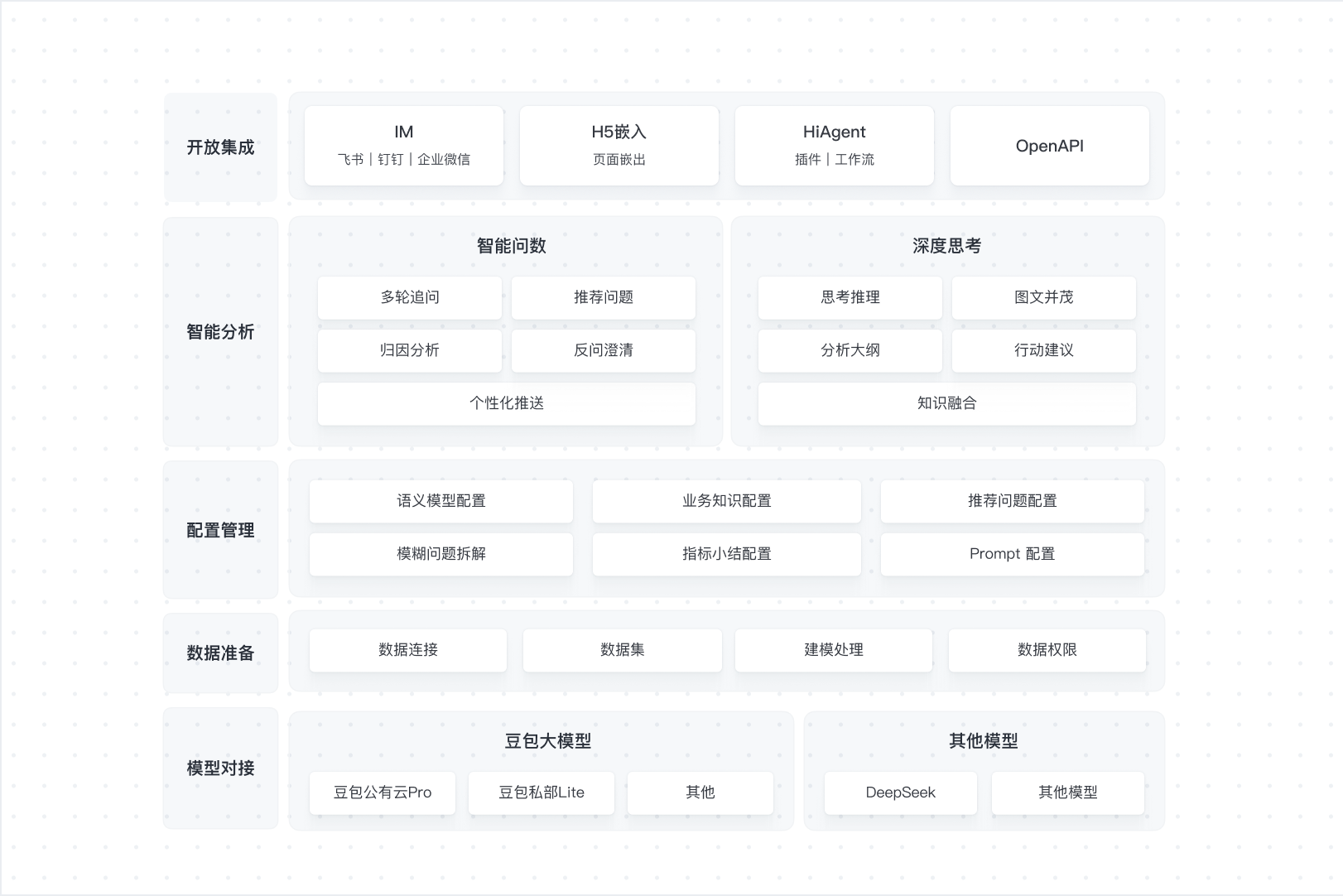Click the 插件｜工作流 subtitle text
Image resolution: width=1343 pixels, height=896 pixels.
pyautogui.click(x=835, y=160)
